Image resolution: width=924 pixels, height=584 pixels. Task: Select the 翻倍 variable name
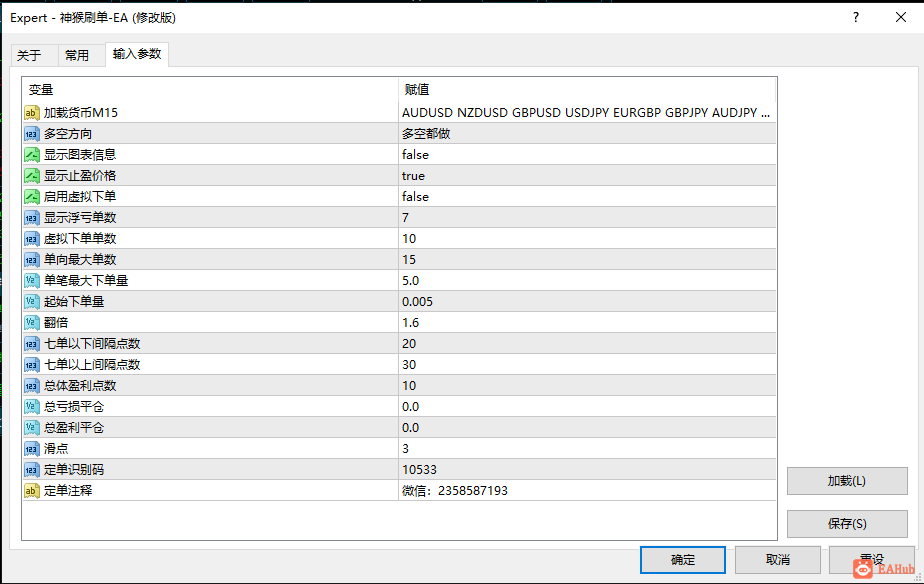(x=56, y=323)
